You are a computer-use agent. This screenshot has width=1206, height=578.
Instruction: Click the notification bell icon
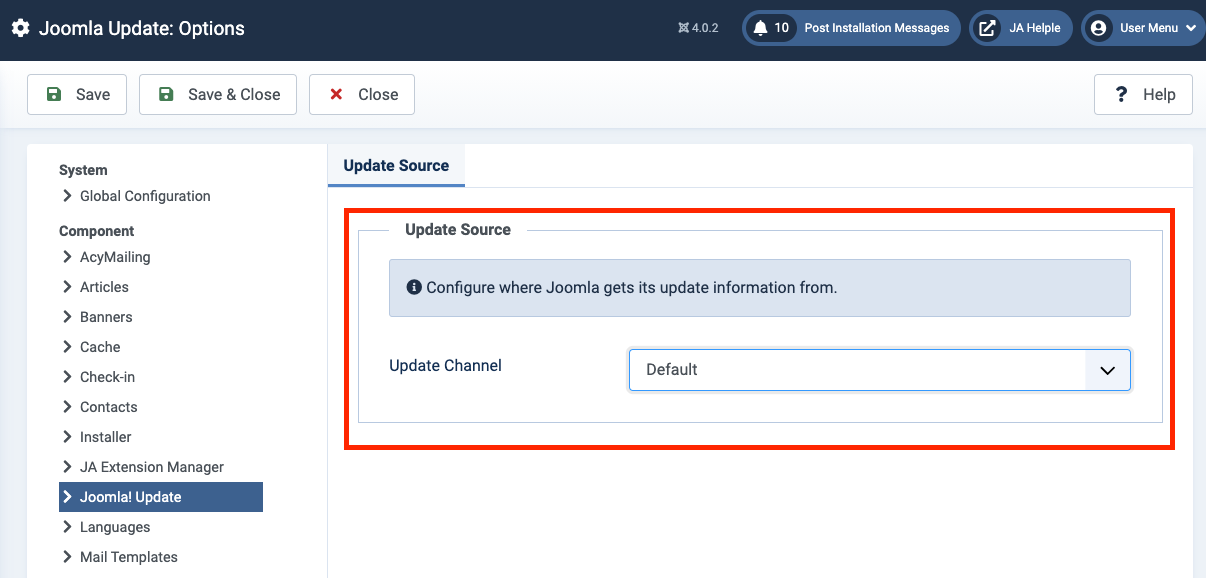tap(760, 28)
